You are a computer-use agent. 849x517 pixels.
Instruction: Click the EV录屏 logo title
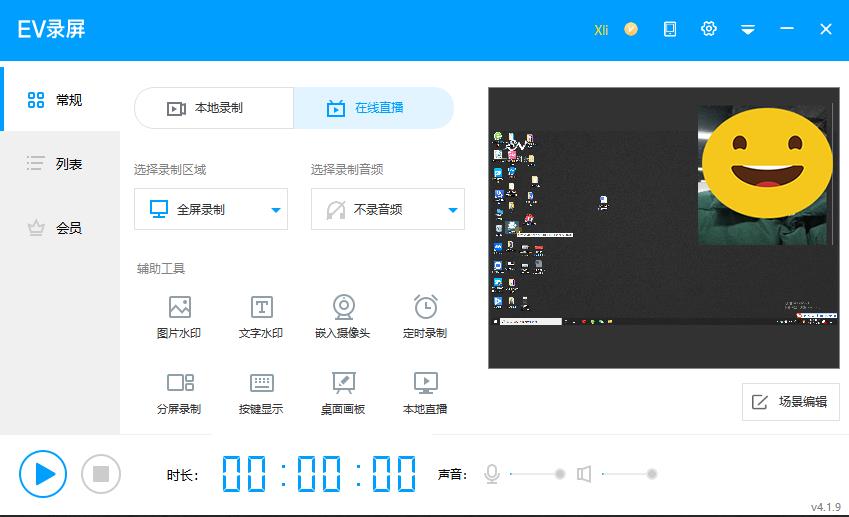coord(51,29)
